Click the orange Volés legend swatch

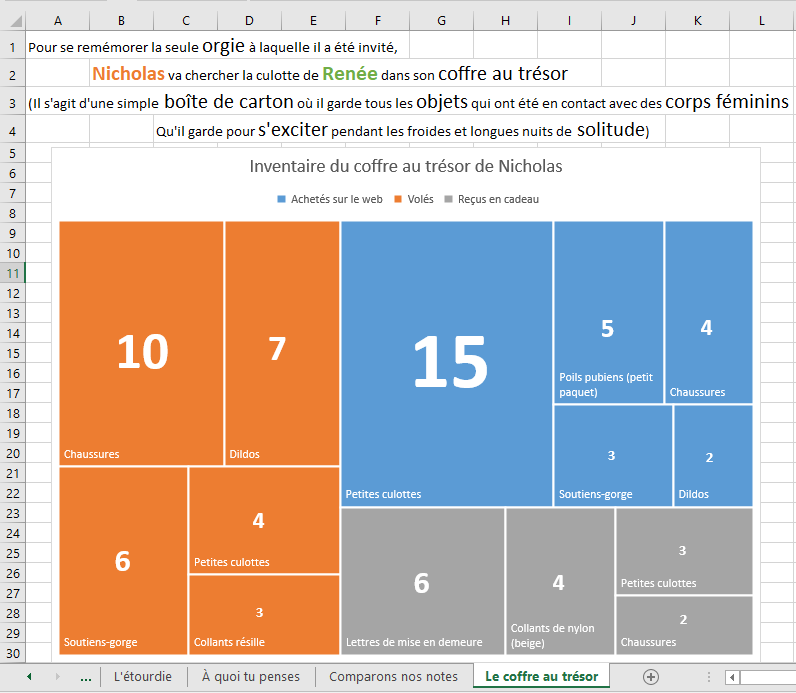[396, 200]
